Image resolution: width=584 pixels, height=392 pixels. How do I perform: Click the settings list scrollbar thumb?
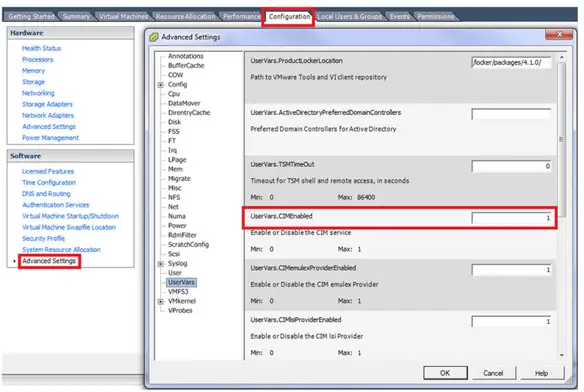[x=561, y=139]
